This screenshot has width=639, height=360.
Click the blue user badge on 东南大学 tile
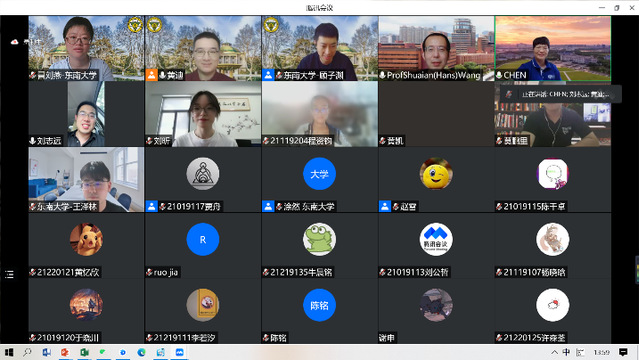pyautogui.click(x=268, y=75)
